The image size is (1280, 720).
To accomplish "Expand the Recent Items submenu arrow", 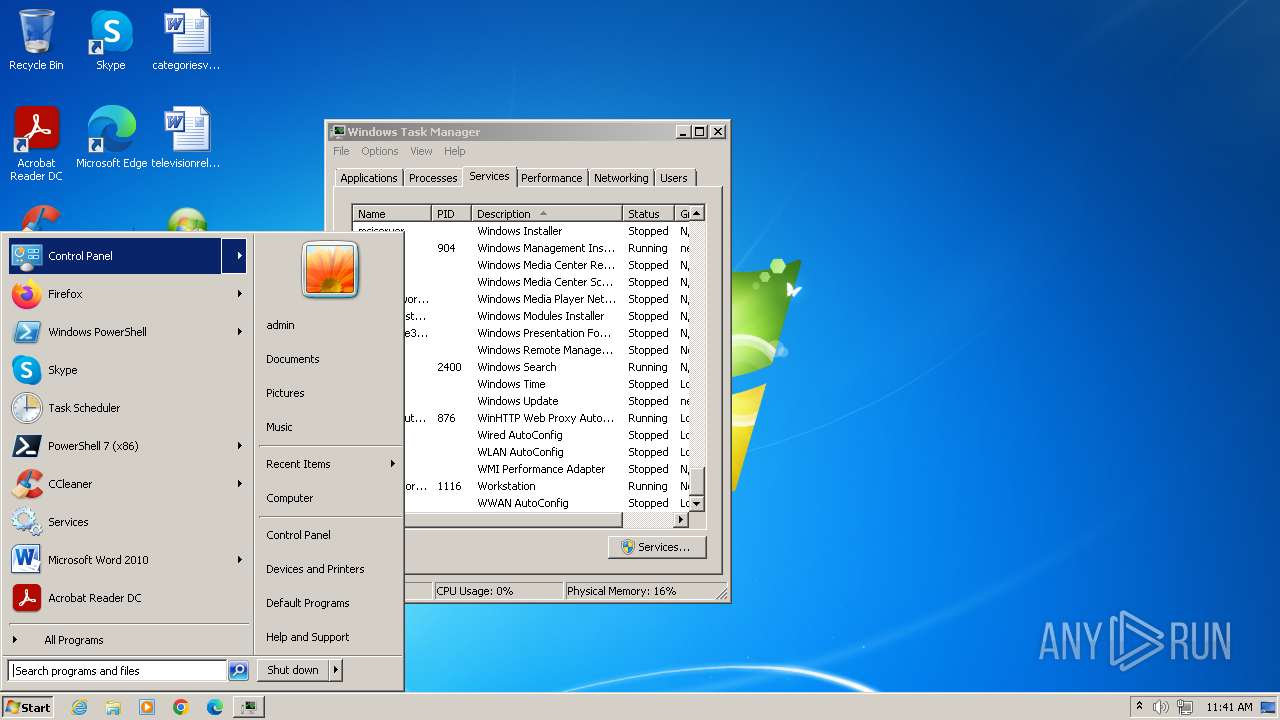I will [x=392, y=464].
